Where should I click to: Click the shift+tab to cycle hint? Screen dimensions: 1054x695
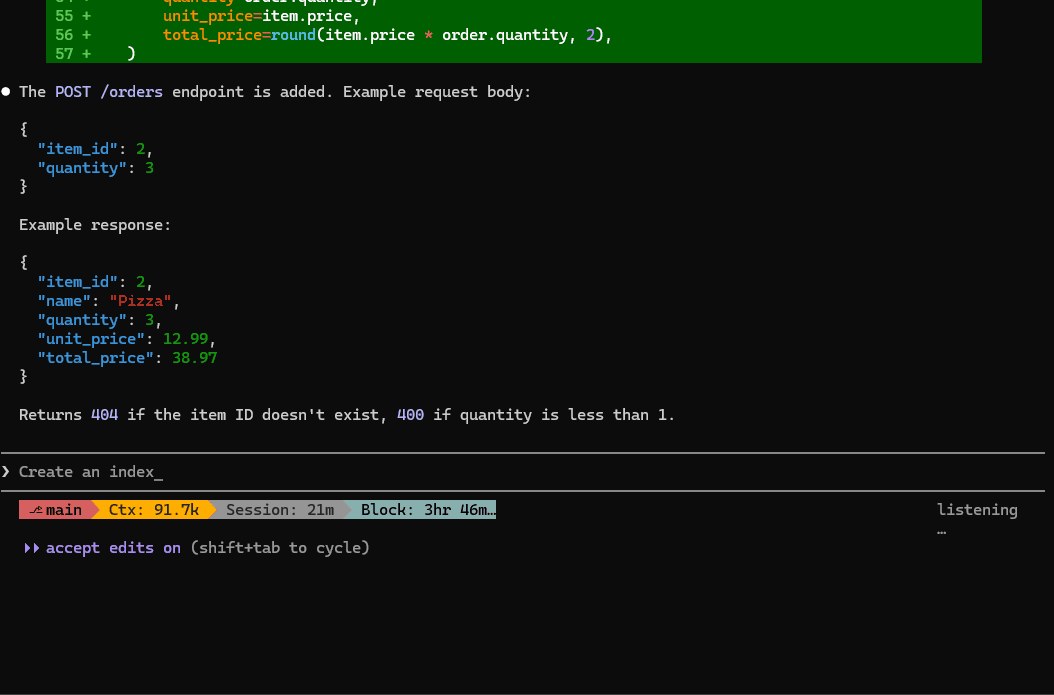280,548
